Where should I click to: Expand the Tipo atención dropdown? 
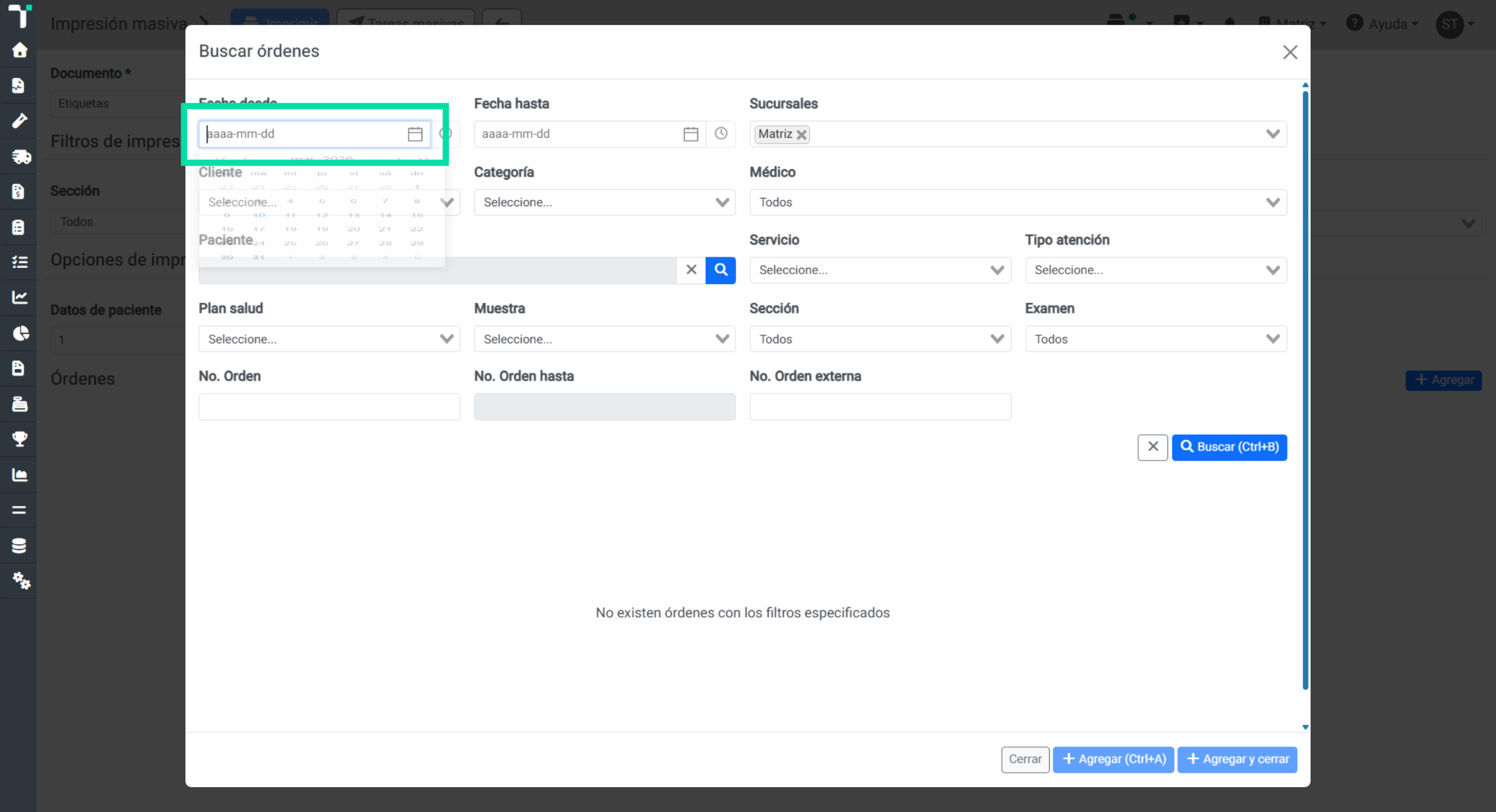pyautogui.click(x=1273, y=270)
